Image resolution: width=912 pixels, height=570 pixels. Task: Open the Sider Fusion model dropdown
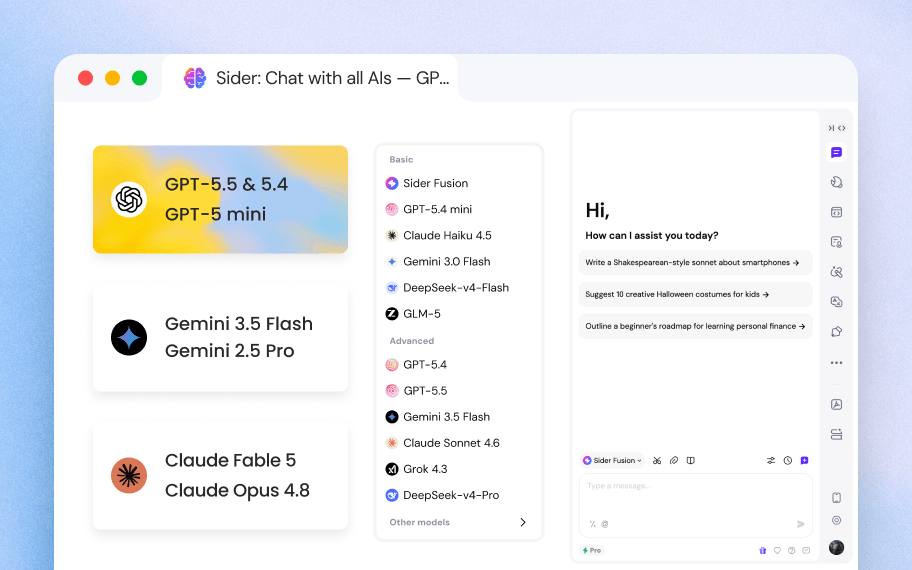point(612,461)
